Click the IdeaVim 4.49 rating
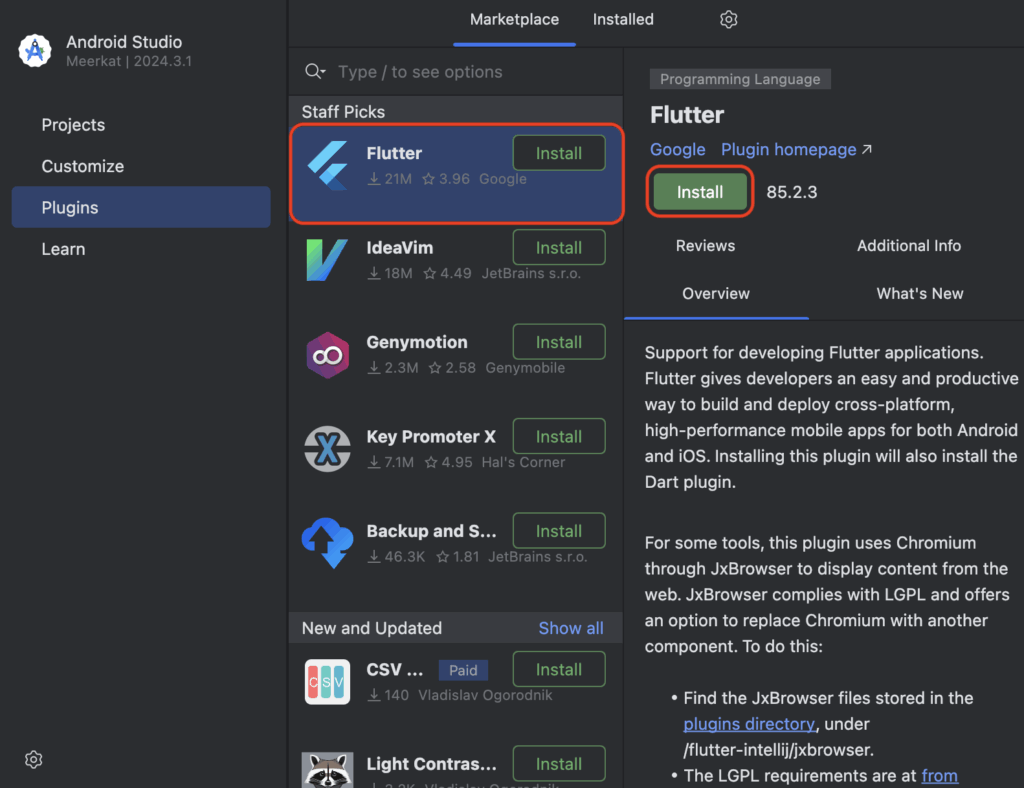Screen dimensions: 1024x788 (447, 274)
